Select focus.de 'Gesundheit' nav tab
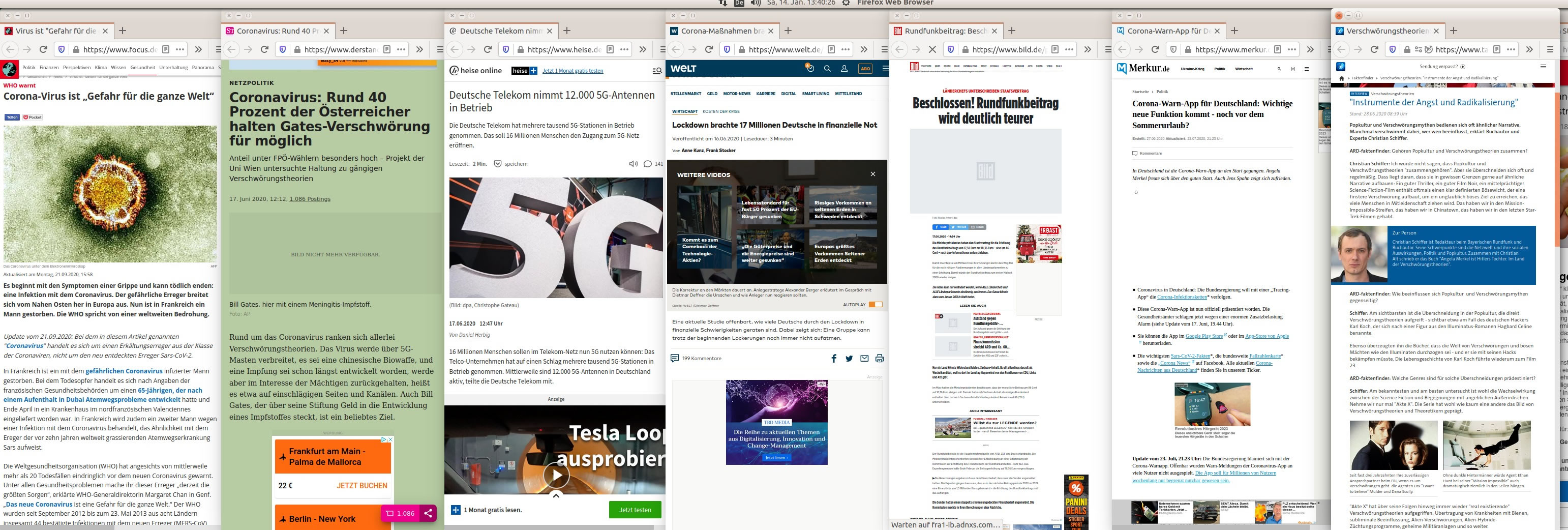The height and width of the screenshot is (530, 1568). [142, 68]
